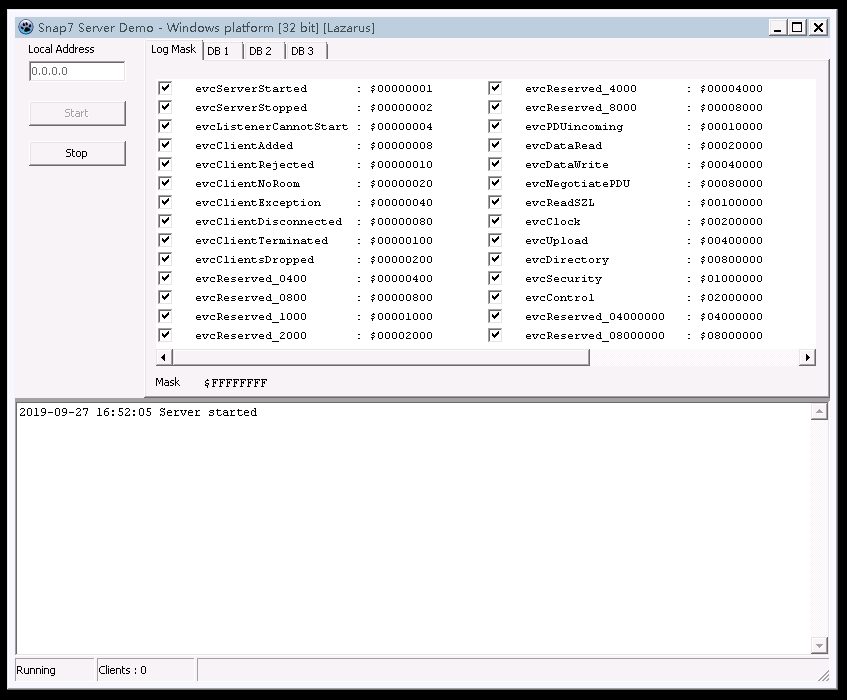Switch to the Log Mask tab

click(173, 50)
